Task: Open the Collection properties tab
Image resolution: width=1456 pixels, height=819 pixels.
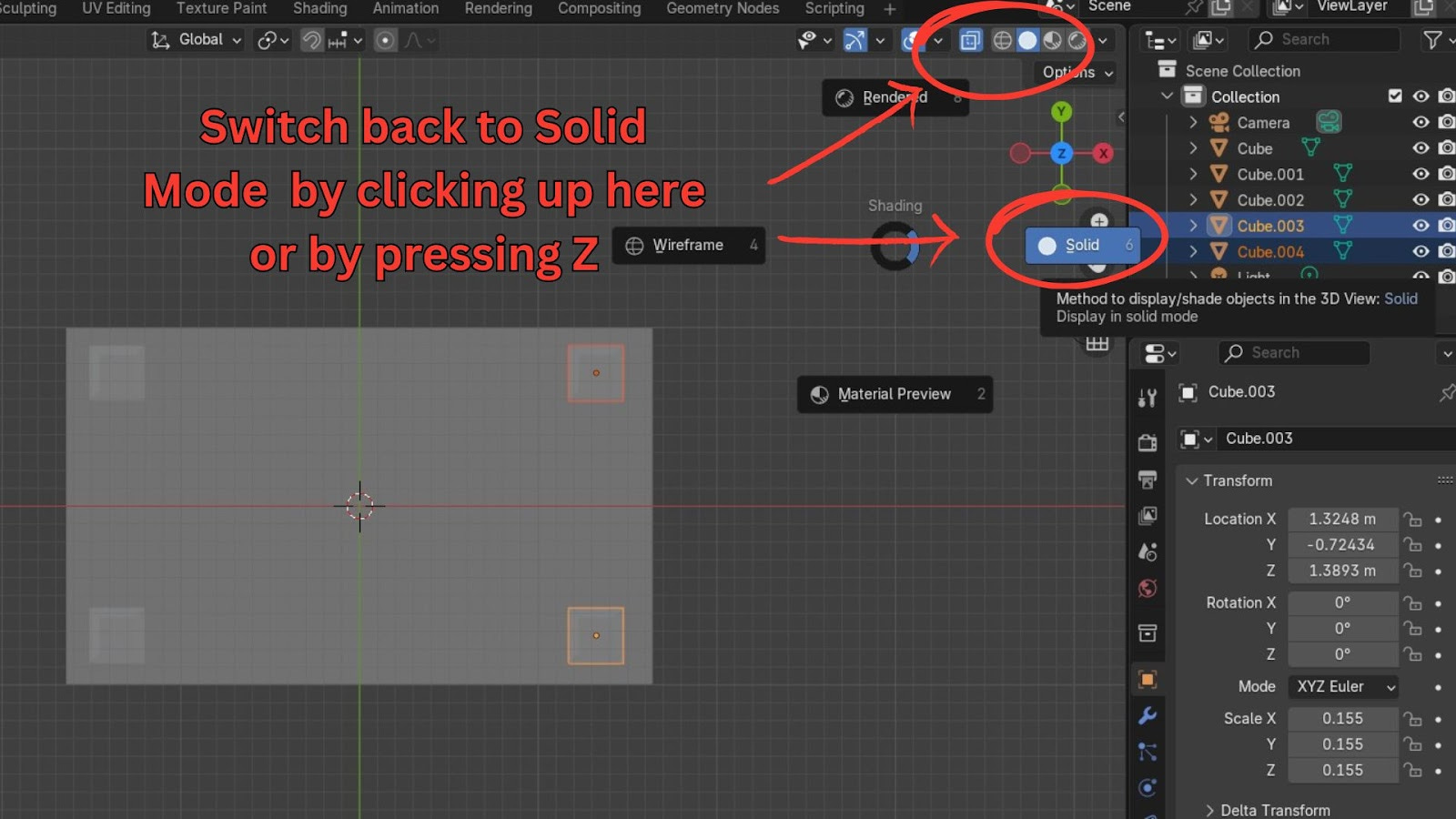Action: (x=1148, y=632)
